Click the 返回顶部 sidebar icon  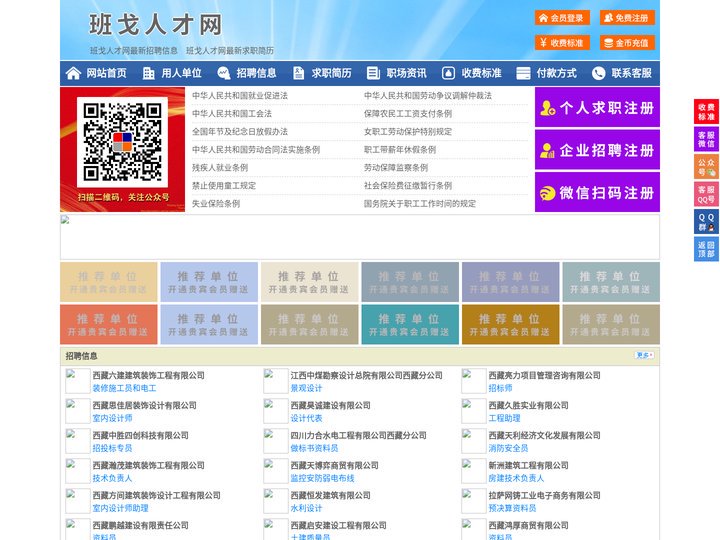coord(706,249)
